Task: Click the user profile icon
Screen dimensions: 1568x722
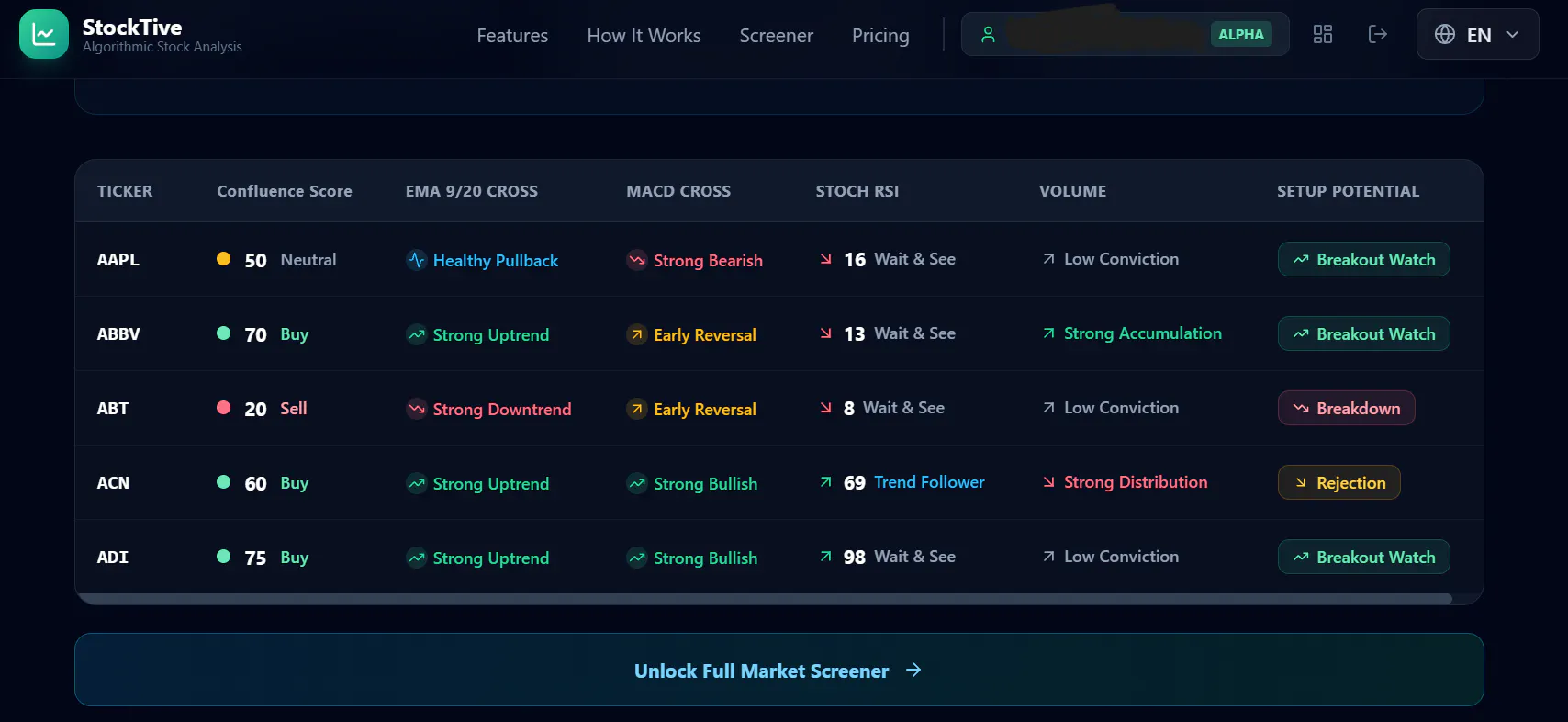Action: [x=988, y=35]
